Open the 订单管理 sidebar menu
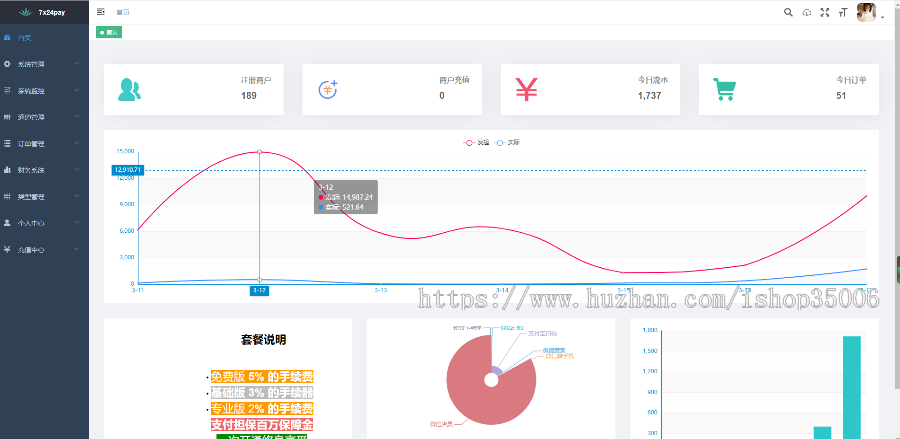The width and height of the screenshot is (900, 439). (44, 143)
